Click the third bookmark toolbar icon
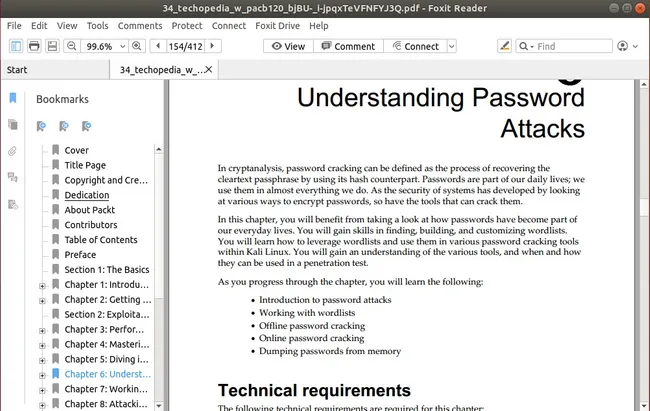Image resolution: width=650 pixels, height=411 pixels. pyautogui.click(x=86, y=126)
